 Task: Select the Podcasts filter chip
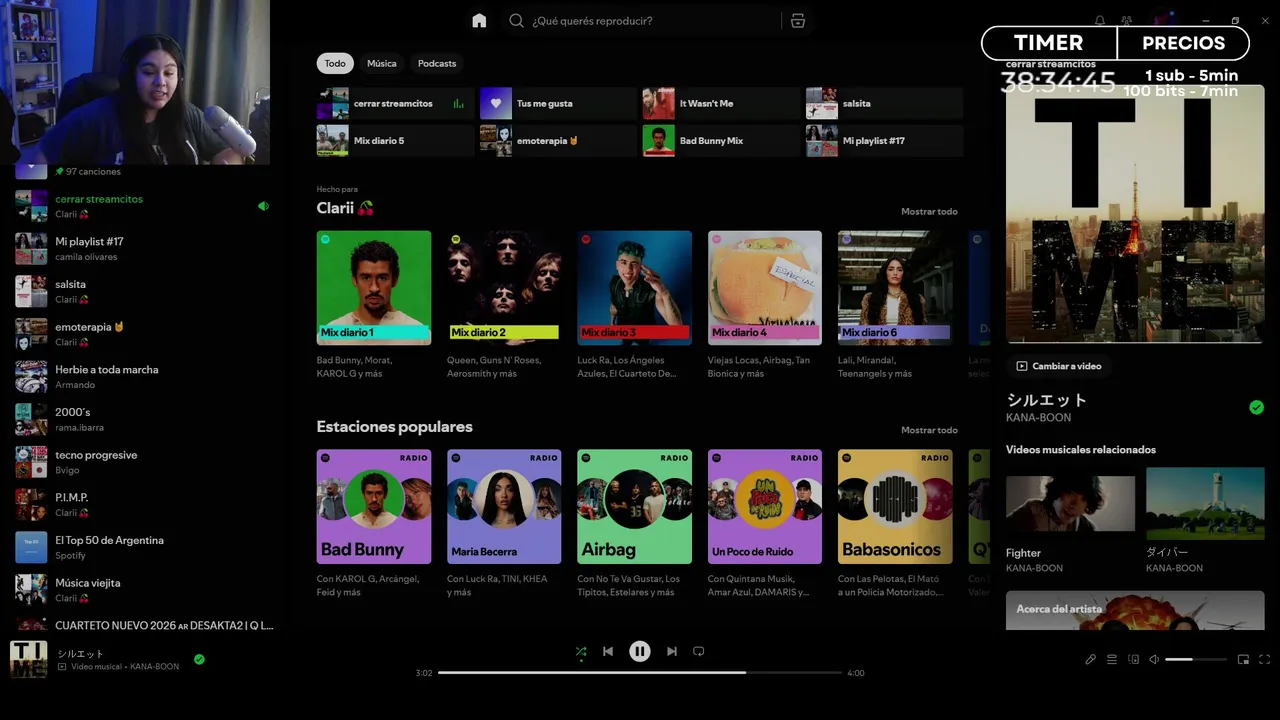[437, 63]
